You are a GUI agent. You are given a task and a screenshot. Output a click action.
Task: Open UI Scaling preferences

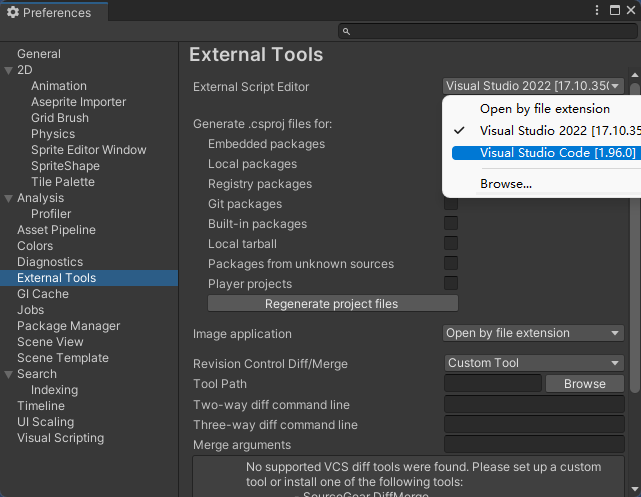click(x=45, y=421)
